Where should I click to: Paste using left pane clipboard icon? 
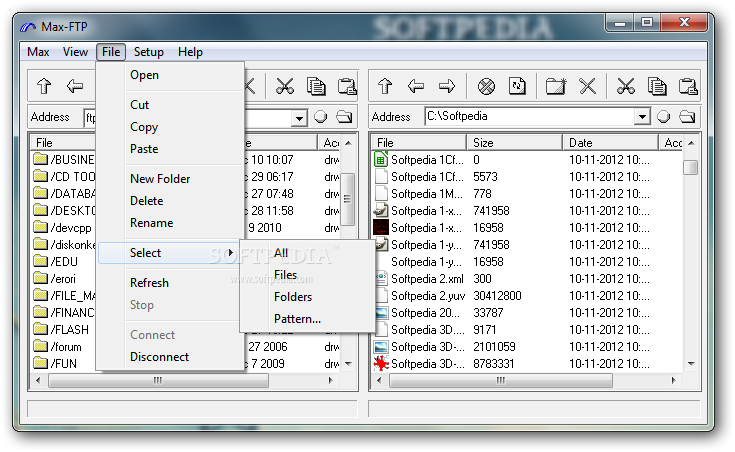[347, 86]
